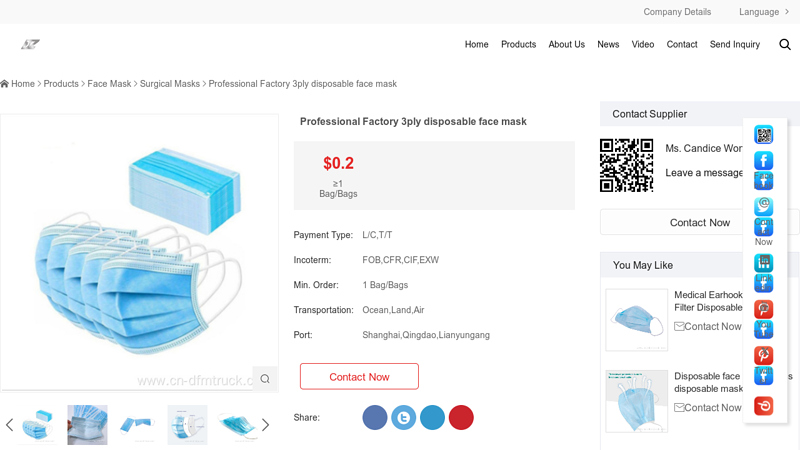Open the Send Inquiry menu item

point(735,44)
